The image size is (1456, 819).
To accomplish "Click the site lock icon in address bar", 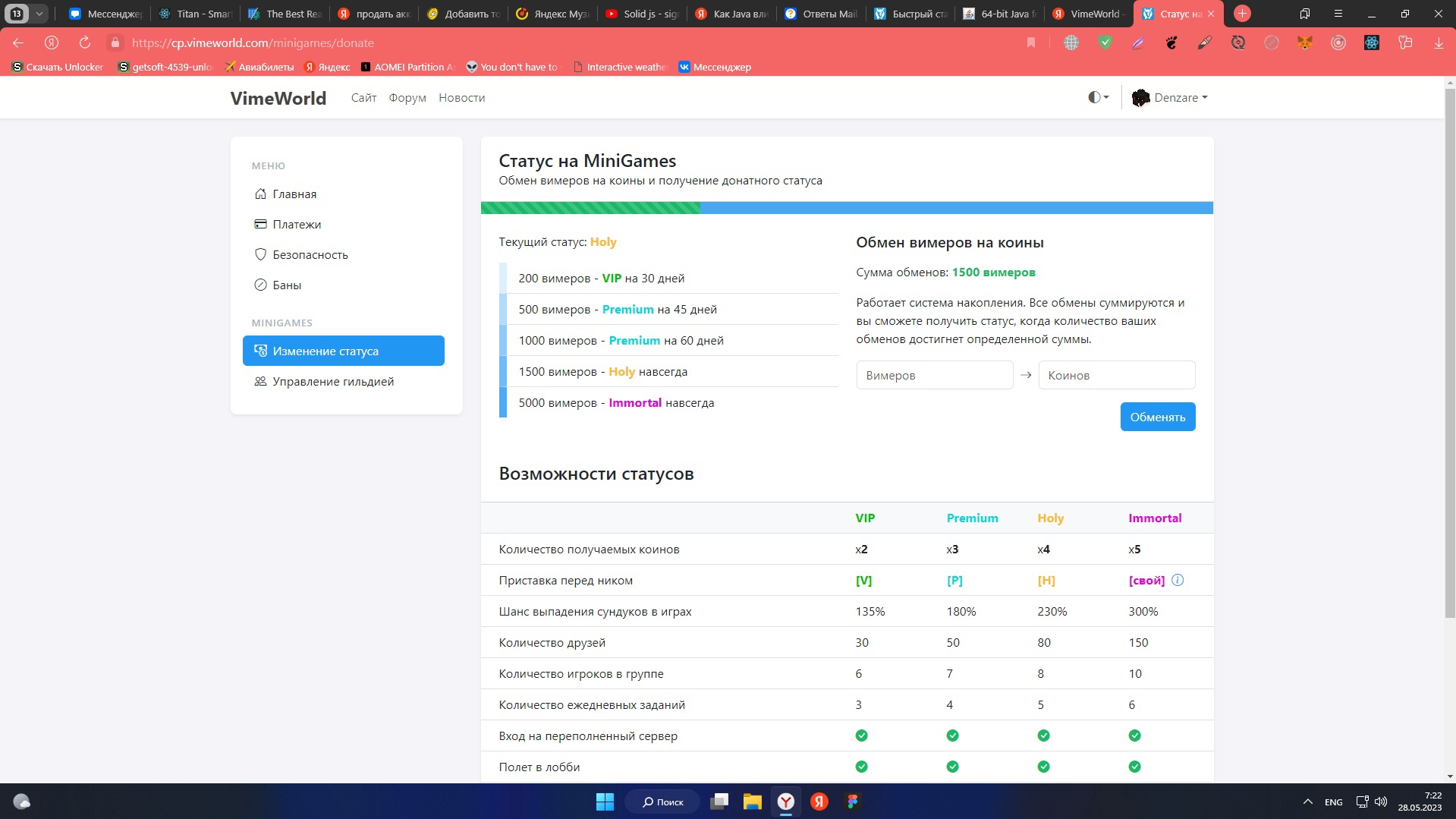I will tap(115, 43).
